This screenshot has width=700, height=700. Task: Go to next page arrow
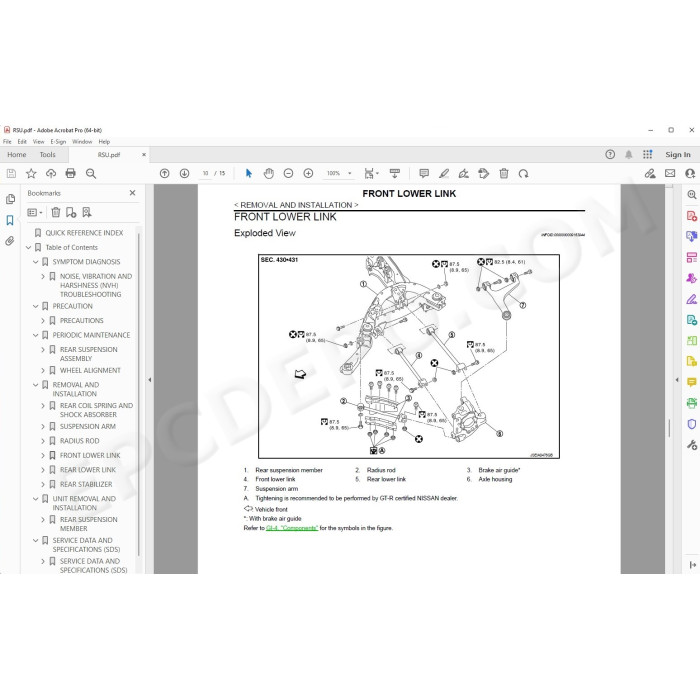[x=184, y=173]
